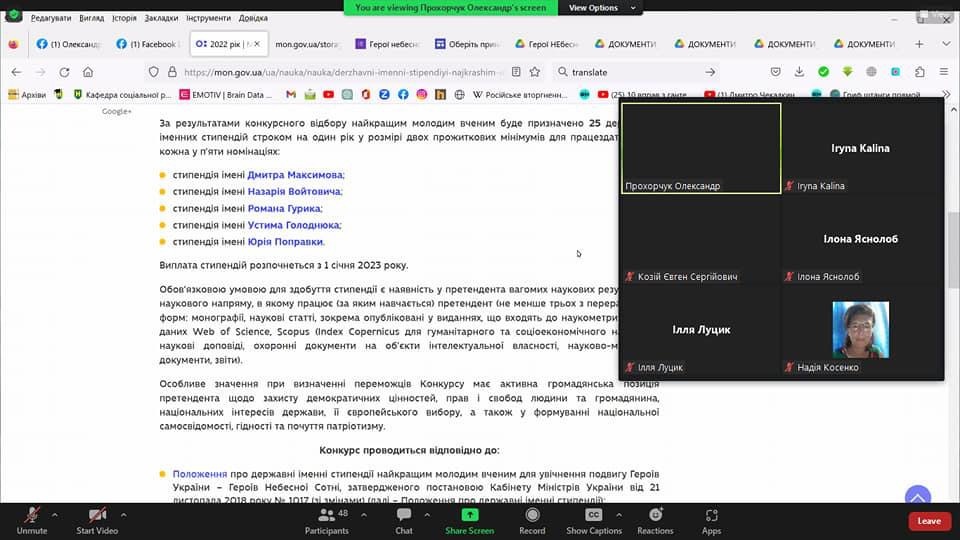The height and width of the screenshot is (540, 960).
Task: Open the Дмитра Максимова link
Action: tap(295, 175)
